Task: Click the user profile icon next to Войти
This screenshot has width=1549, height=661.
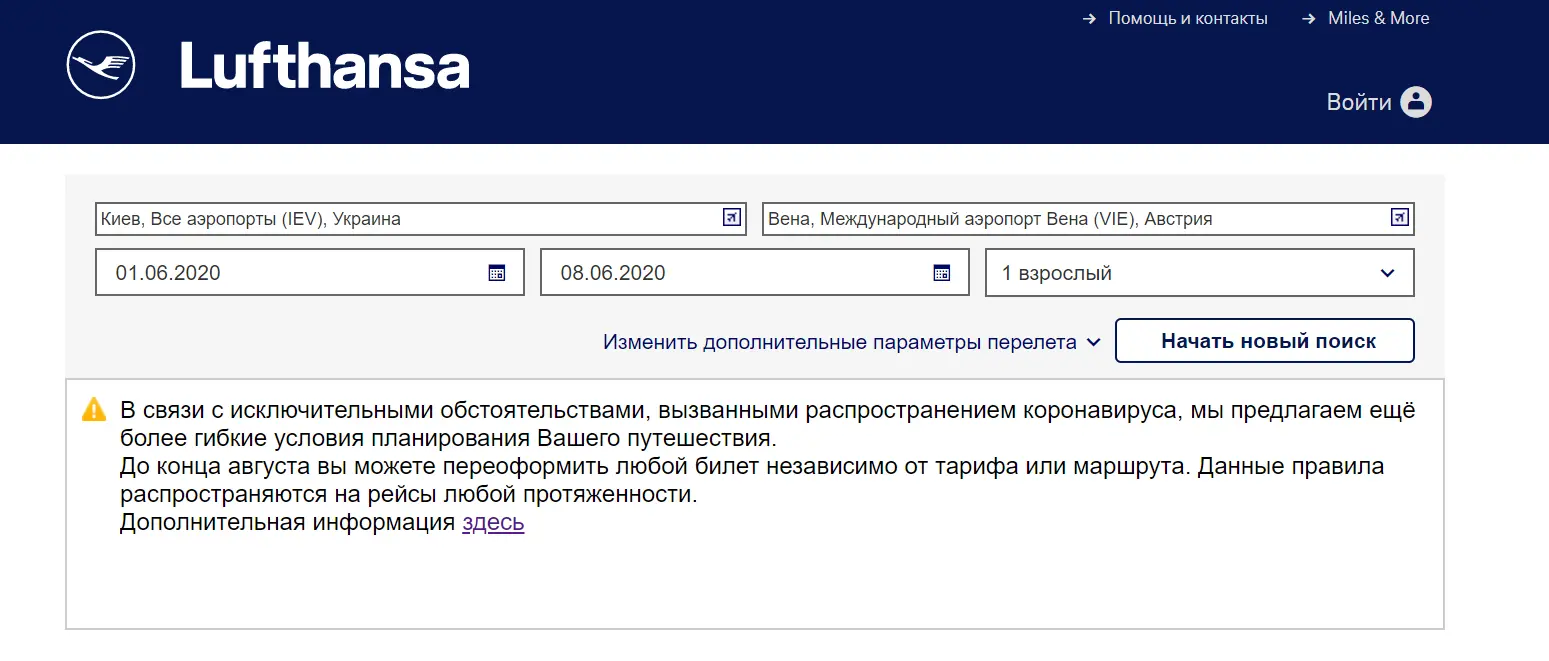Action: tap(1416, 101)
